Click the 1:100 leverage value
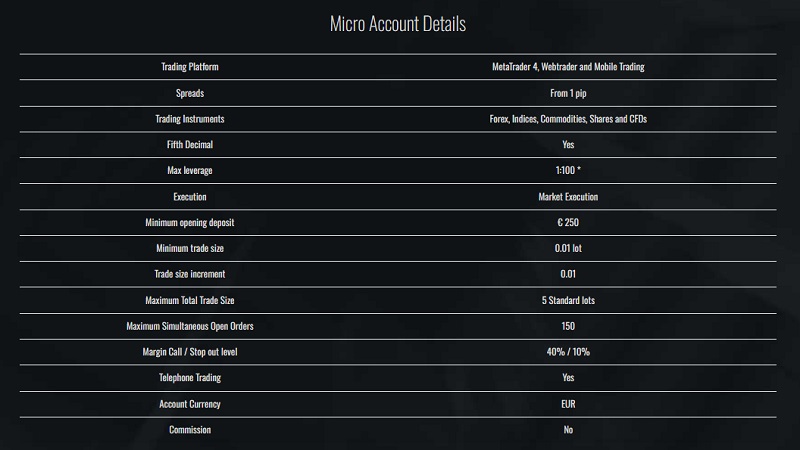The height and width of the screenshot is (450, 800). [567, 171]
